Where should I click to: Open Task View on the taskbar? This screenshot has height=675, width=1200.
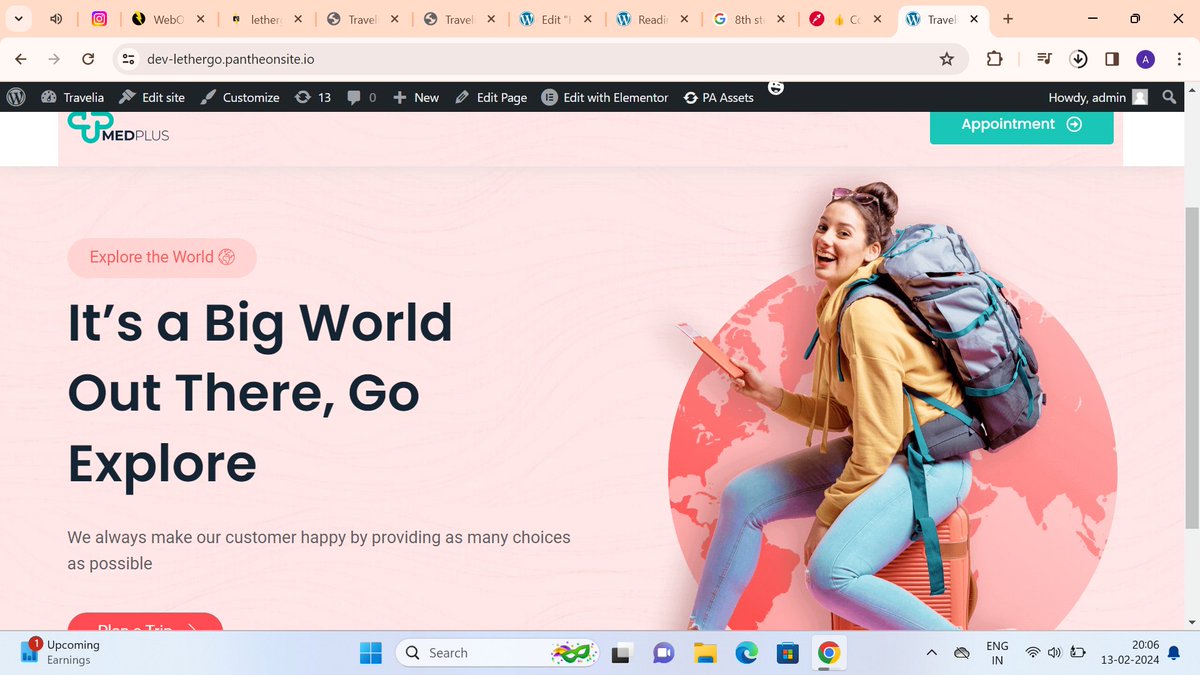pyautogui.click(x=622, y=653)
